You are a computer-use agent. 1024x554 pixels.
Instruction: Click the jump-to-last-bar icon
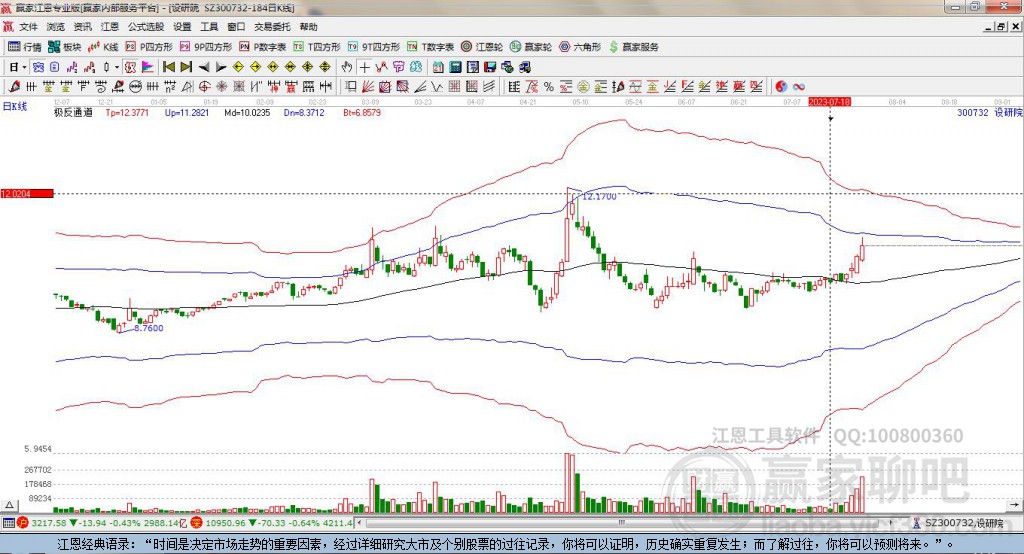186,67
